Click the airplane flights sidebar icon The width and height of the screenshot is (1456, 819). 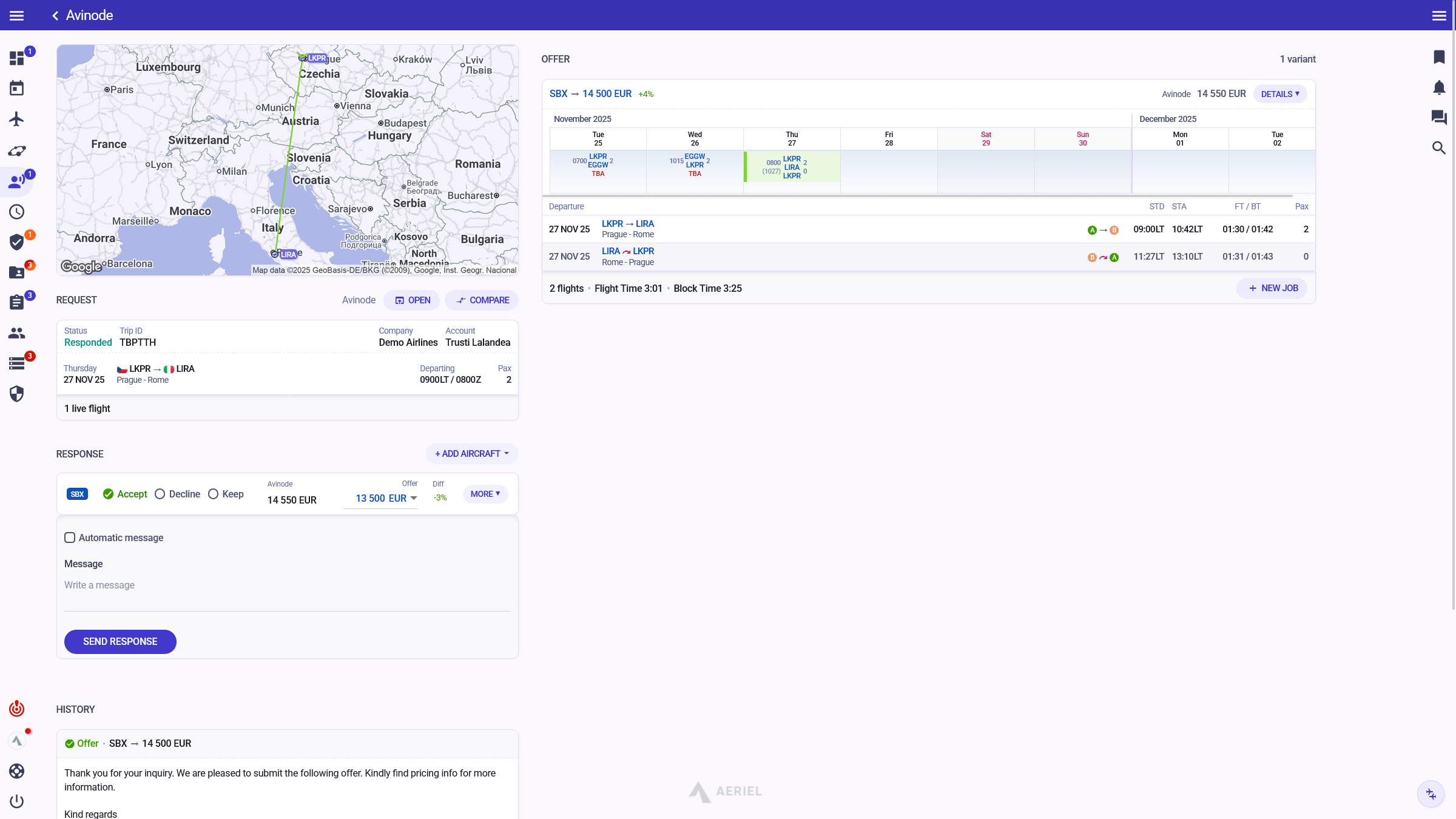[16, 119]
